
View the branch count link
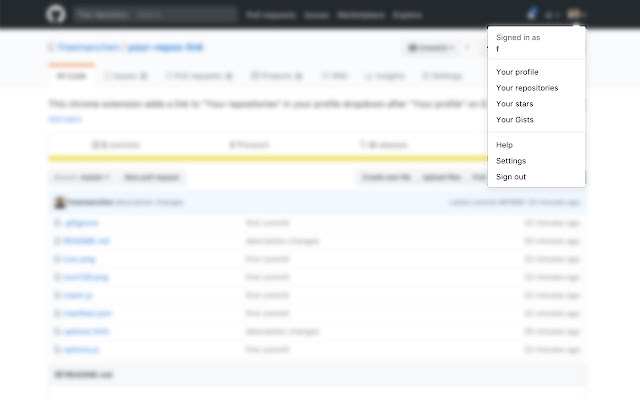pos(249,145)
